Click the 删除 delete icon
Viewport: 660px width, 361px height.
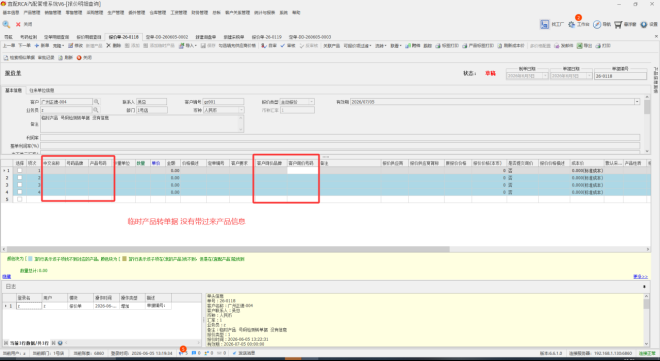tap(109, 45)
